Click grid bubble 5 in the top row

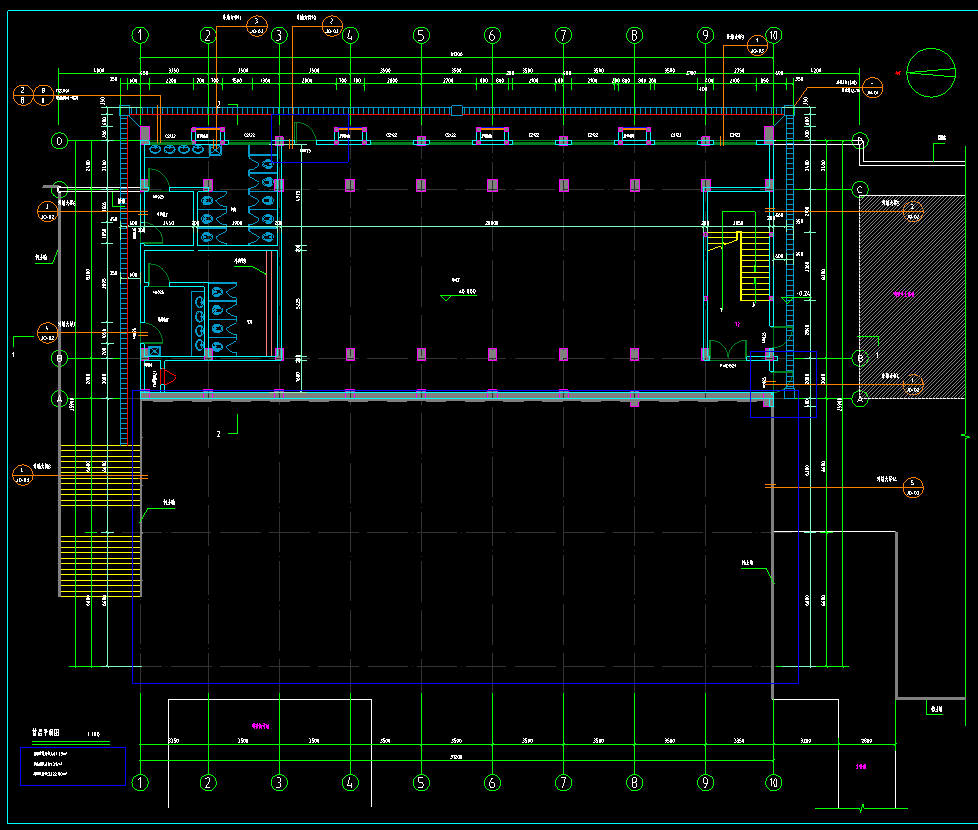[x=421, y=36]
